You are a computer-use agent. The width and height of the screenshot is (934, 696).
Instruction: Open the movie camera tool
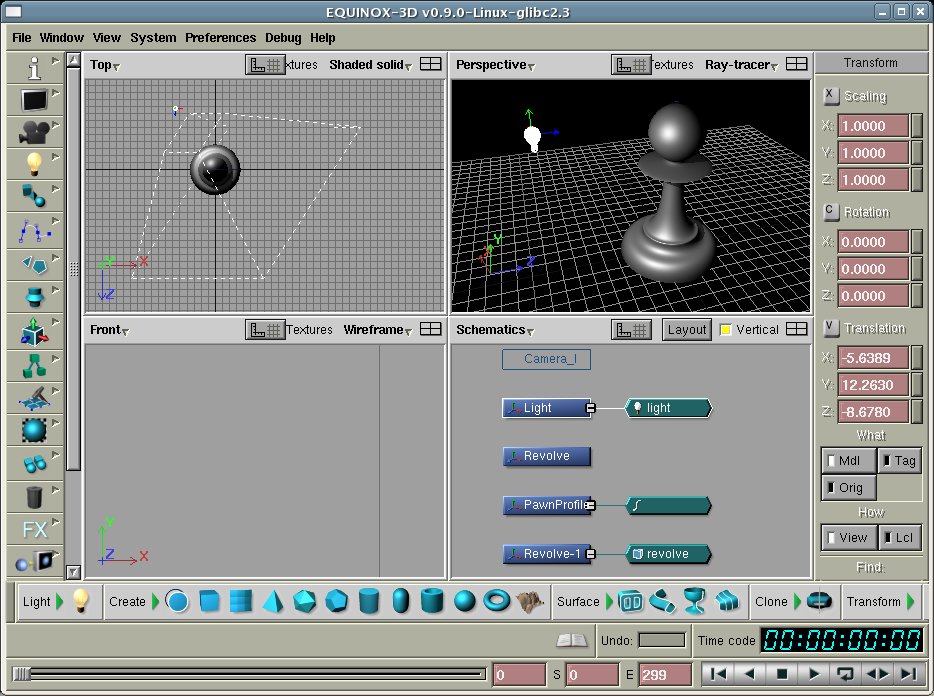pyautogui.click(x=34, y=132)
